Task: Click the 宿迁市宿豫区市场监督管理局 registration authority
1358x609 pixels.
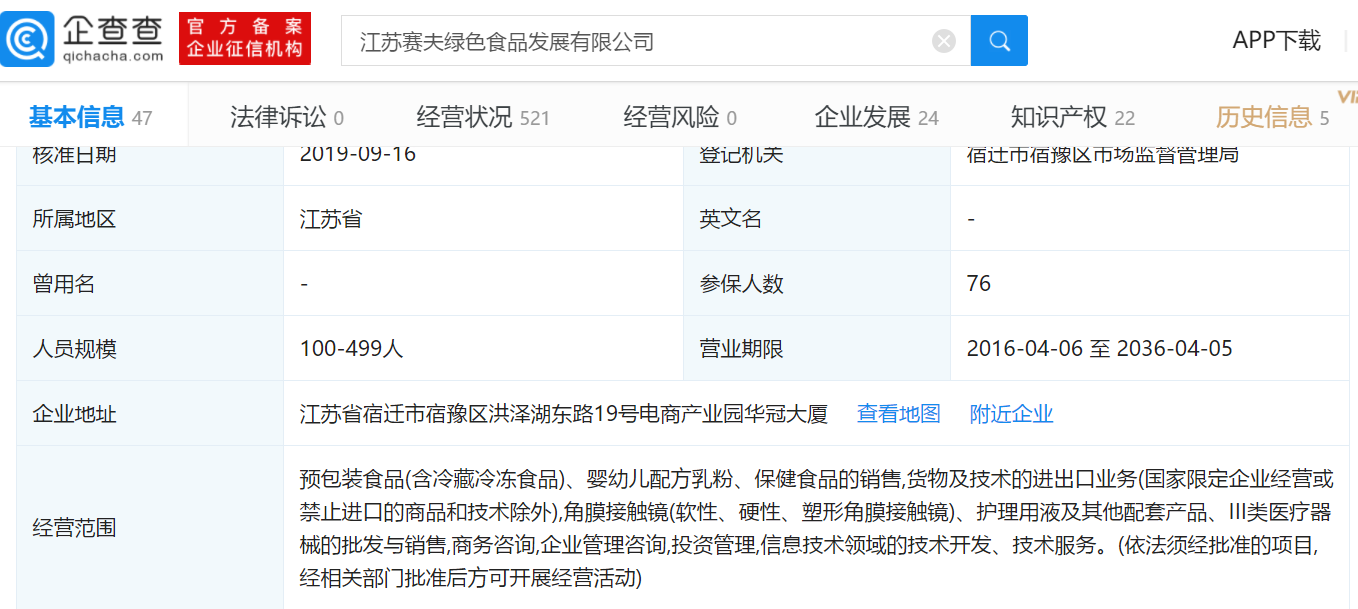Action: tap(1103, 154)
